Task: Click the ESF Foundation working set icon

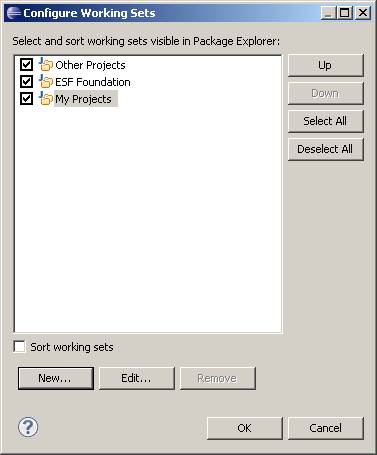Action: coord(46,81)
